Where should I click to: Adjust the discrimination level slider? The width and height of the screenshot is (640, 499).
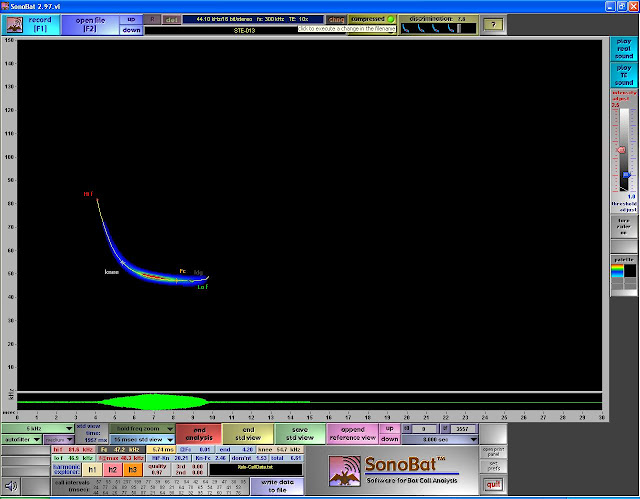pos(459,29)
